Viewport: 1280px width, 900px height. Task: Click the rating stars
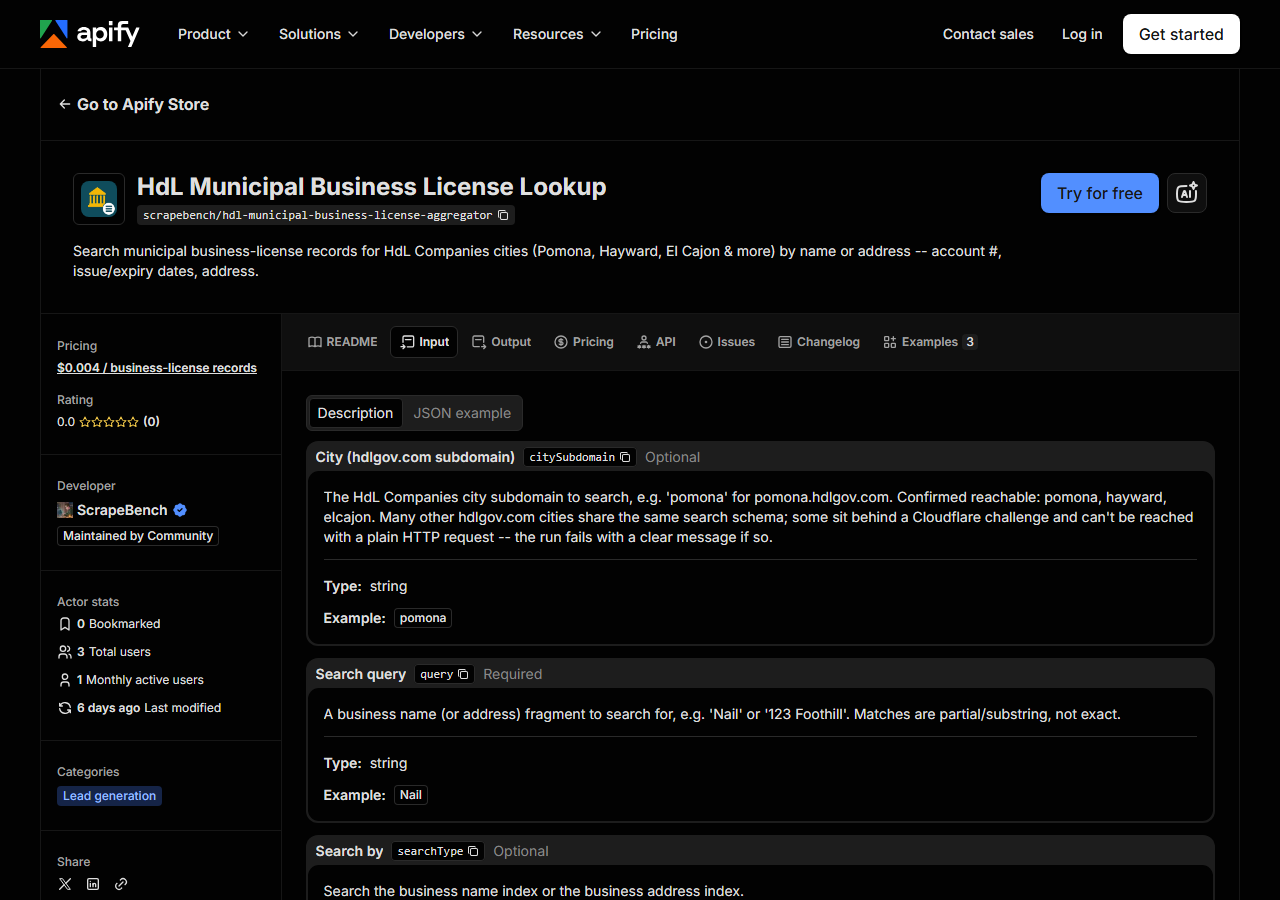(109, 422)
